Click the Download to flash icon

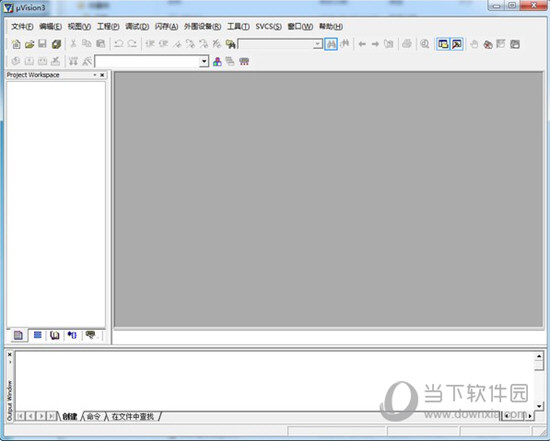coord(73,61)
